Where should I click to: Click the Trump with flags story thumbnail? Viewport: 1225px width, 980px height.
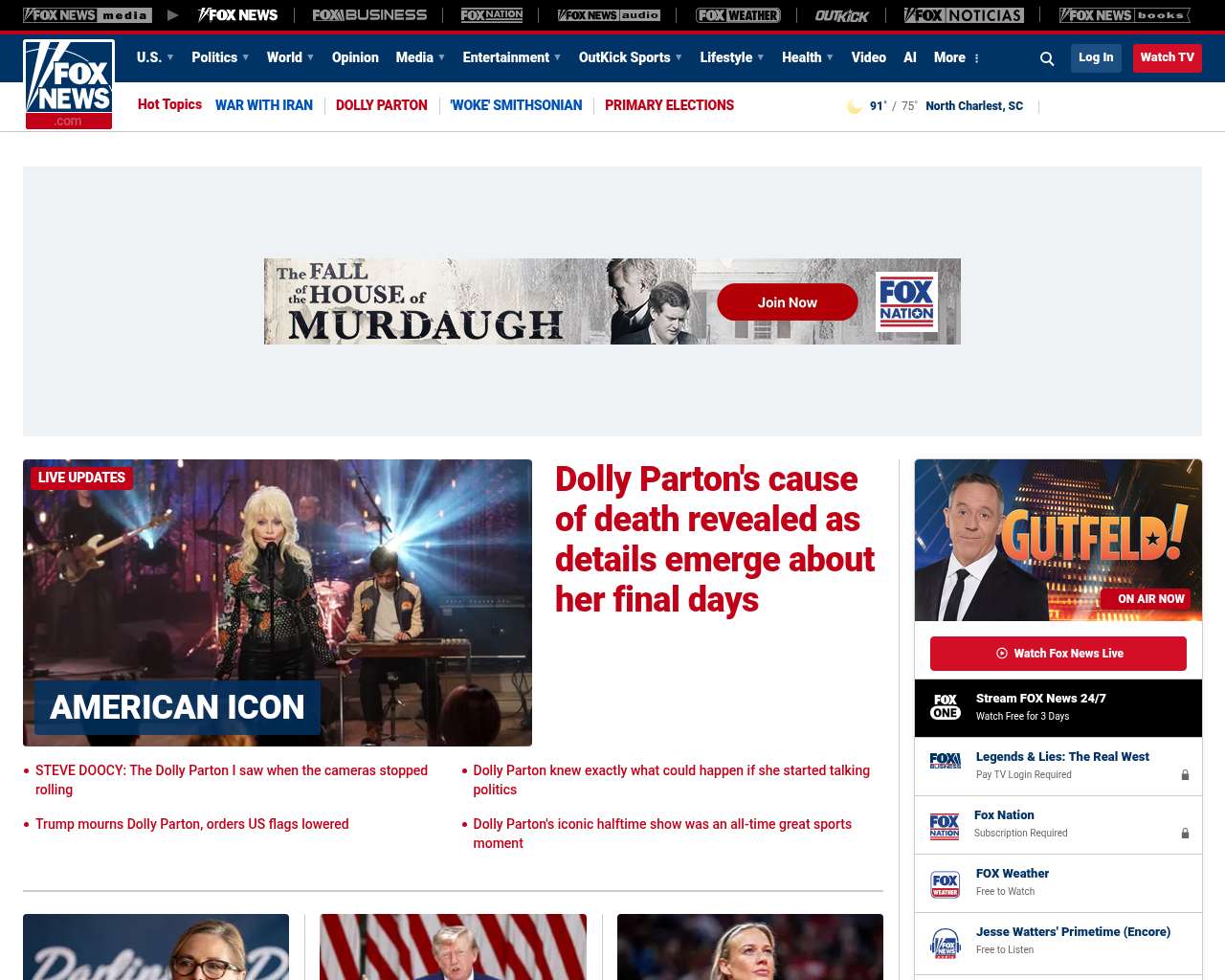(x=453, y=947)
